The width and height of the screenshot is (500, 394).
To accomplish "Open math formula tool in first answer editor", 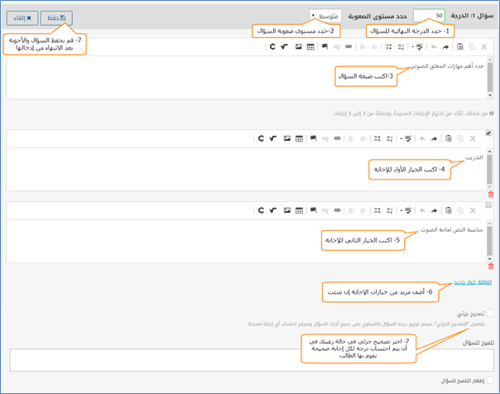I will (273, 138).
